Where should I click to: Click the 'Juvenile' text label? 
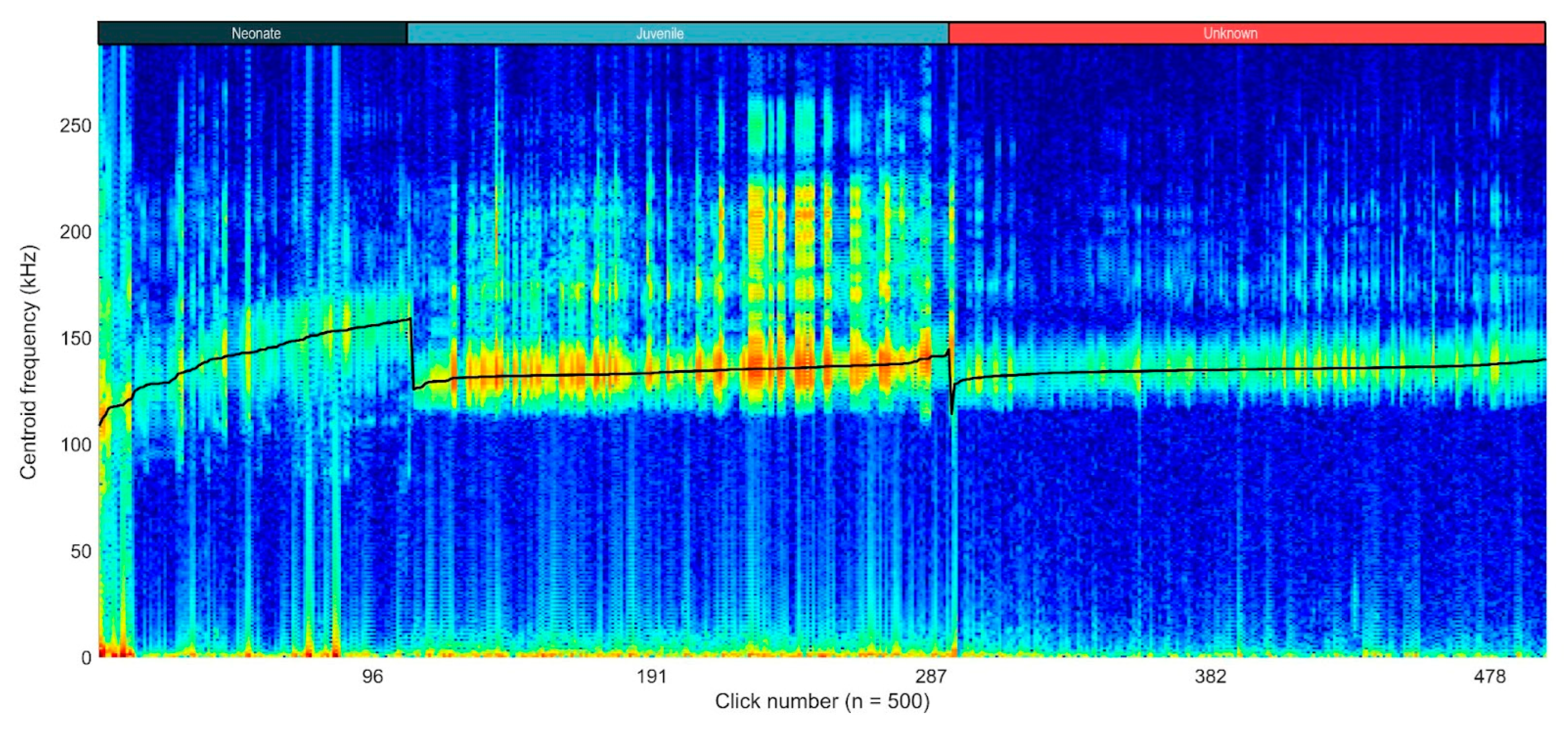click(660, 34)
